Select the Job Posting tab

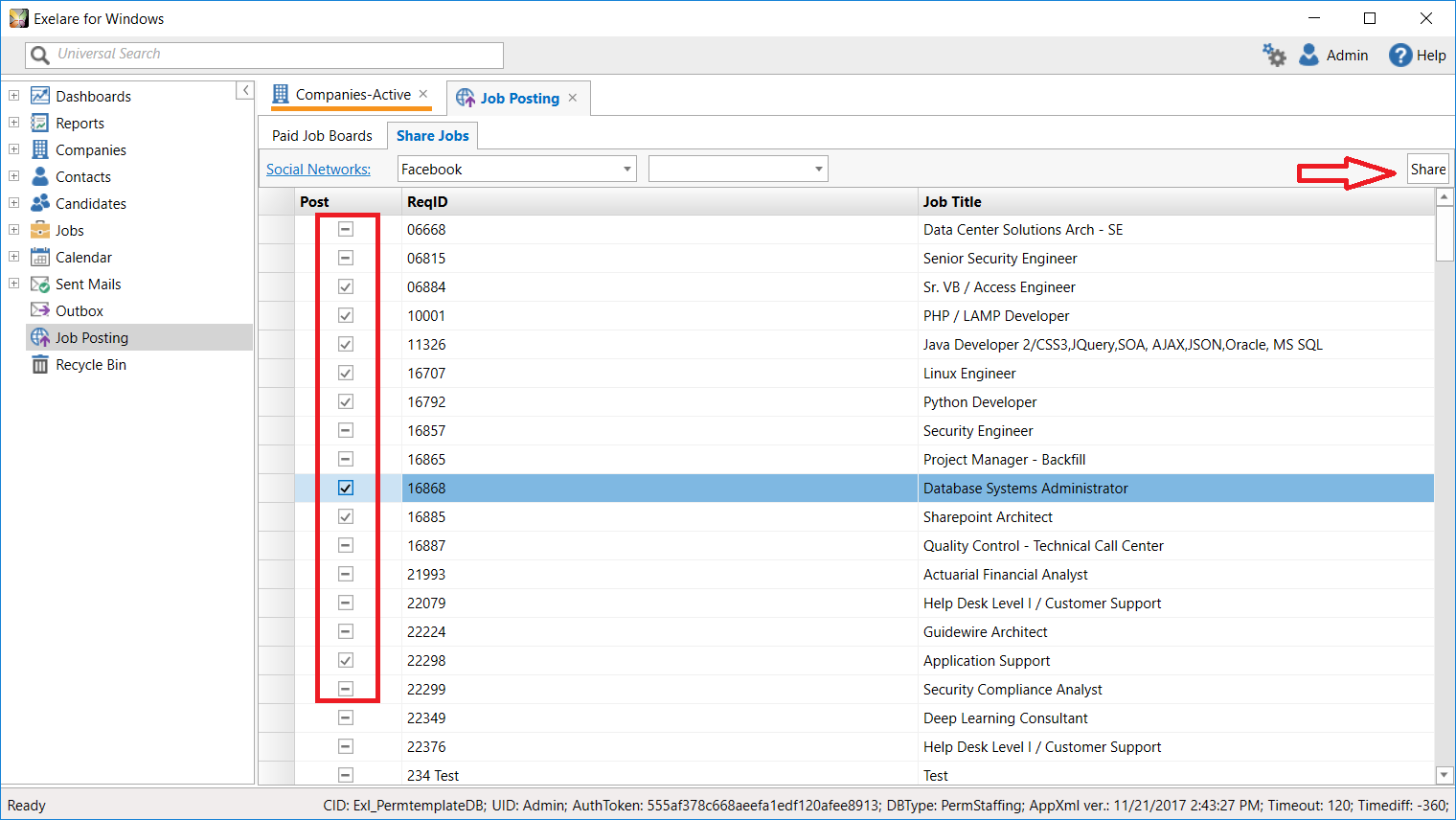(x=520, y=98)
